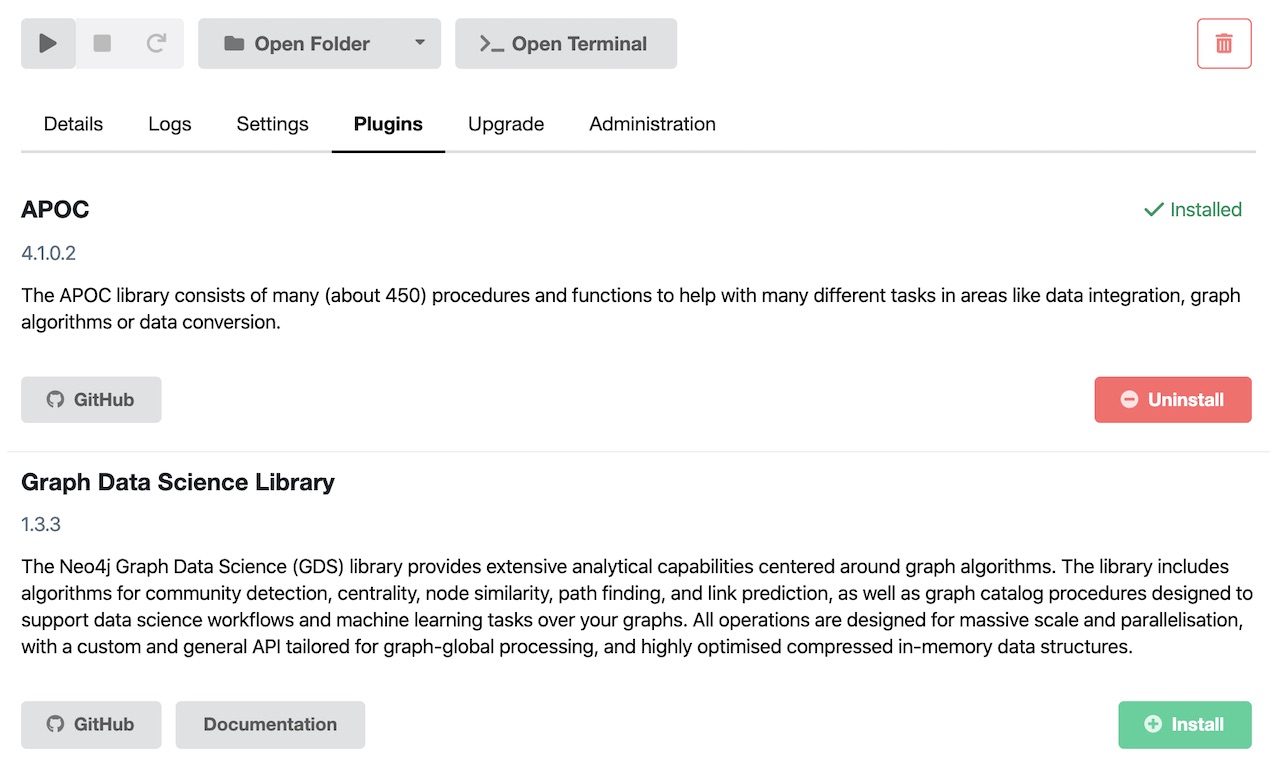This screenshot has height=777, width=1280.
Task: Click the Graph Data Science Library heading
Action: 178,482
